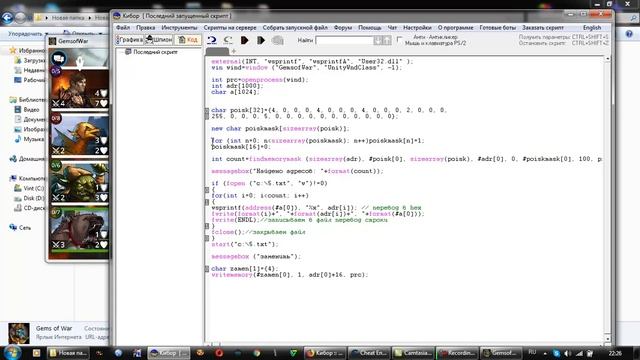Open the Чат menu
The height and width of the screenshot is (360, 640).
click(392, 28)
